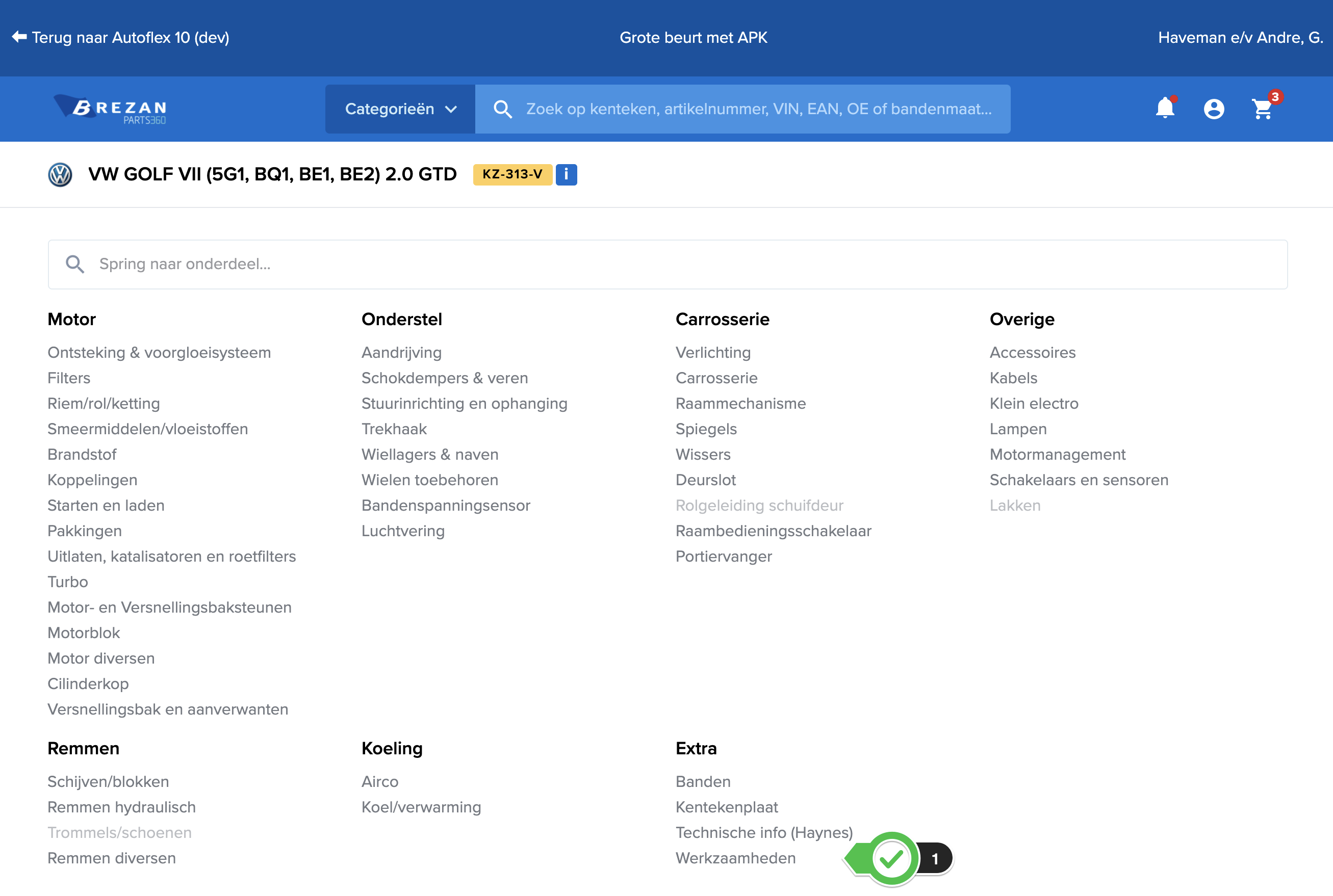Viewport: 1333px width, 896px height.
Task: Click the back arrow to Autoflex
Action: (x=19, y=37)
